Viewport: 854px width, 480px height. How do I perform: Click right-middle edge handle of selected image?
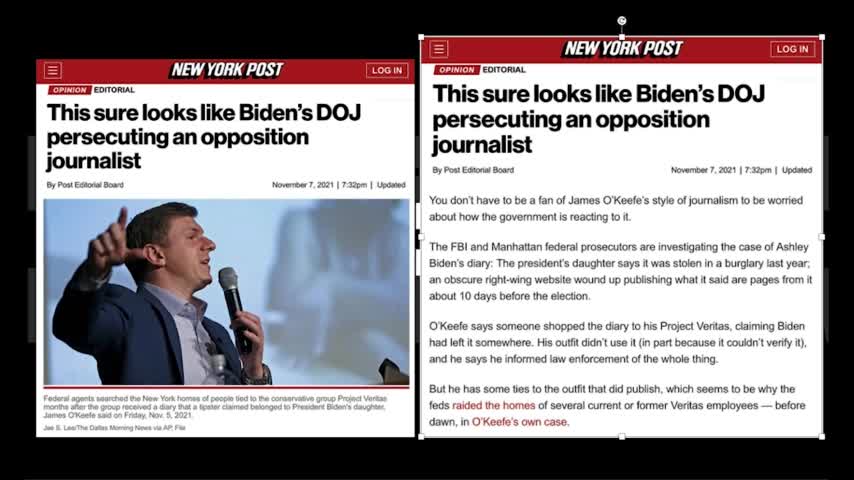point(822,237)
